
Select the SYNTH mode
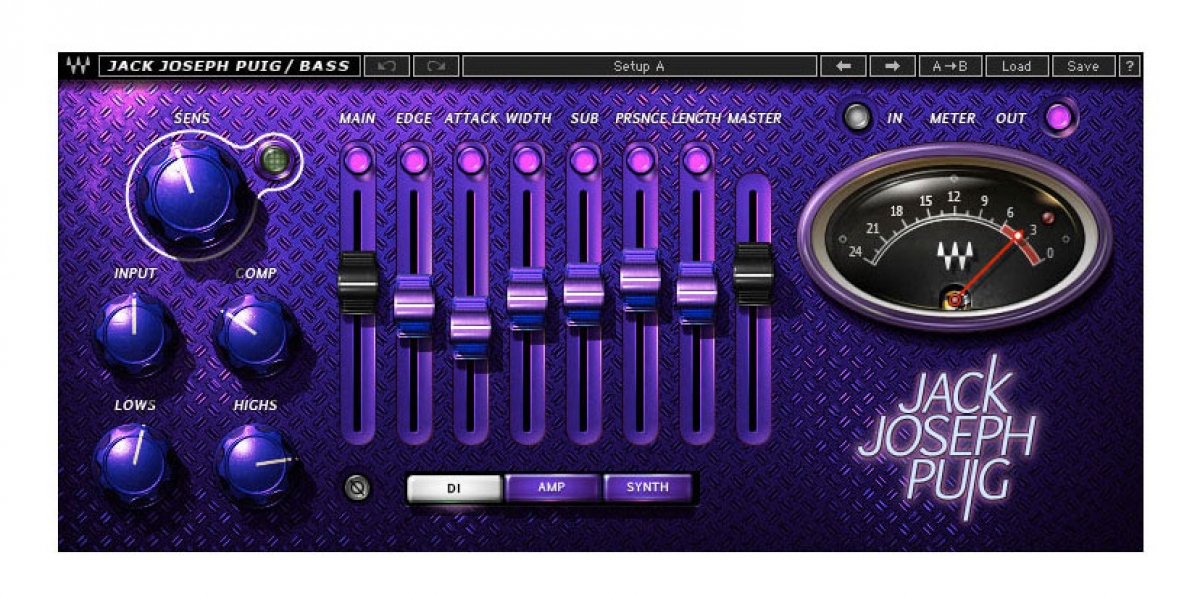648,488
